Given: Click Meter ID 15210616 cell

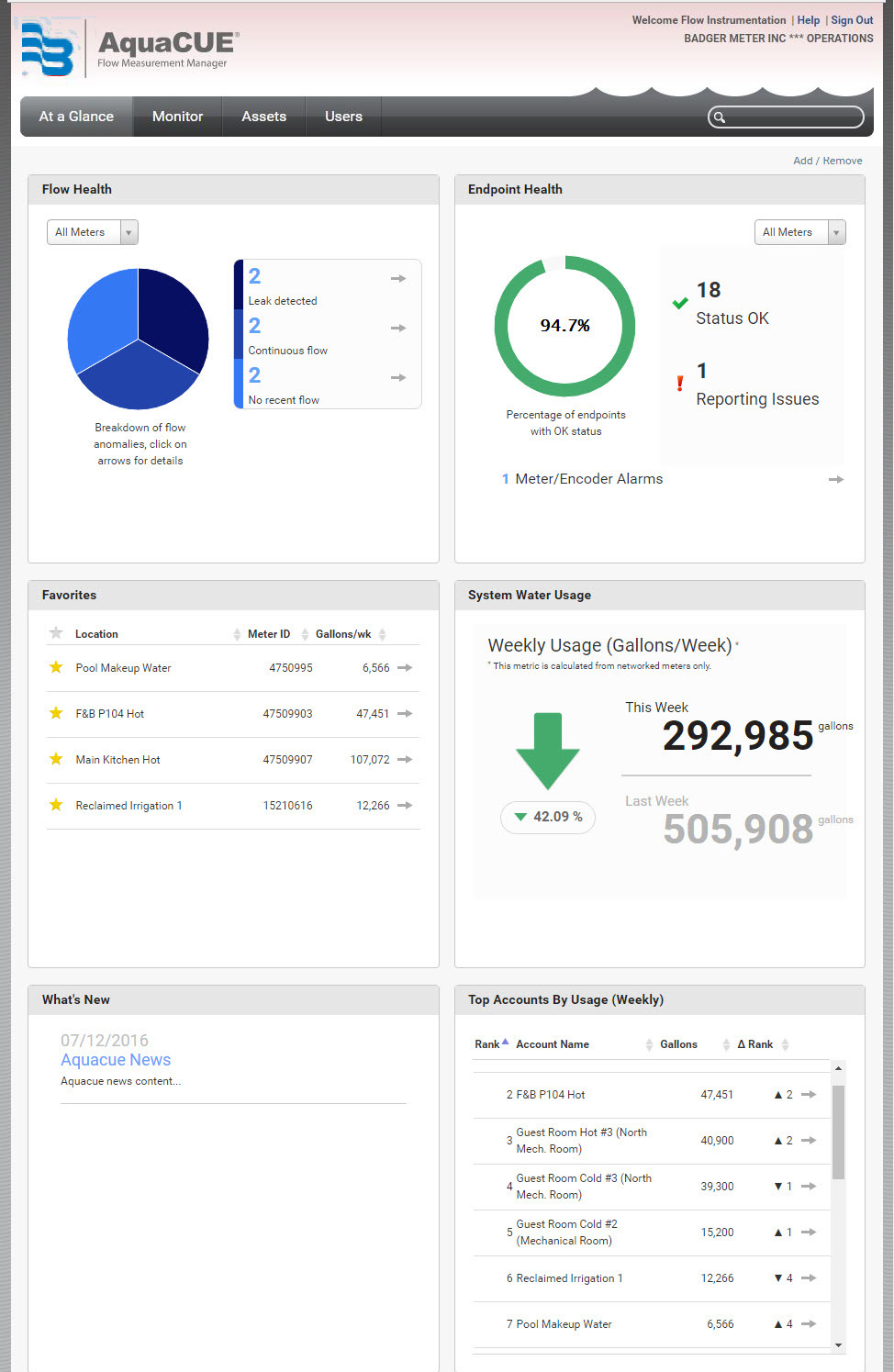Looking at the screenshot, I should [x=287, y=806].
